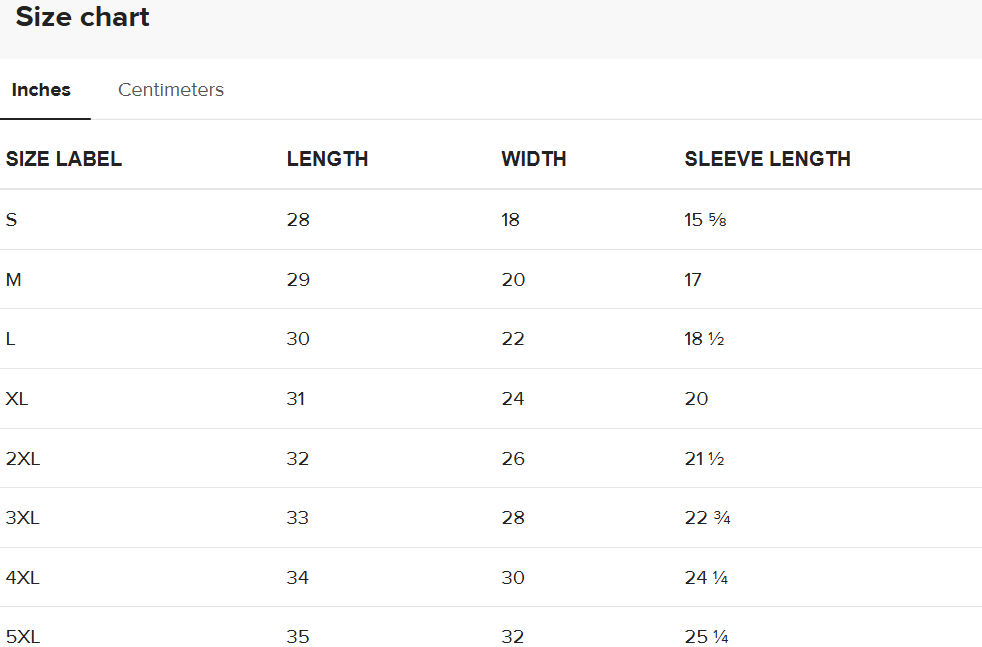Select the S size row label
Image resolution: width=982 pixels, height=647 pixels.
[x=11, y=220]
